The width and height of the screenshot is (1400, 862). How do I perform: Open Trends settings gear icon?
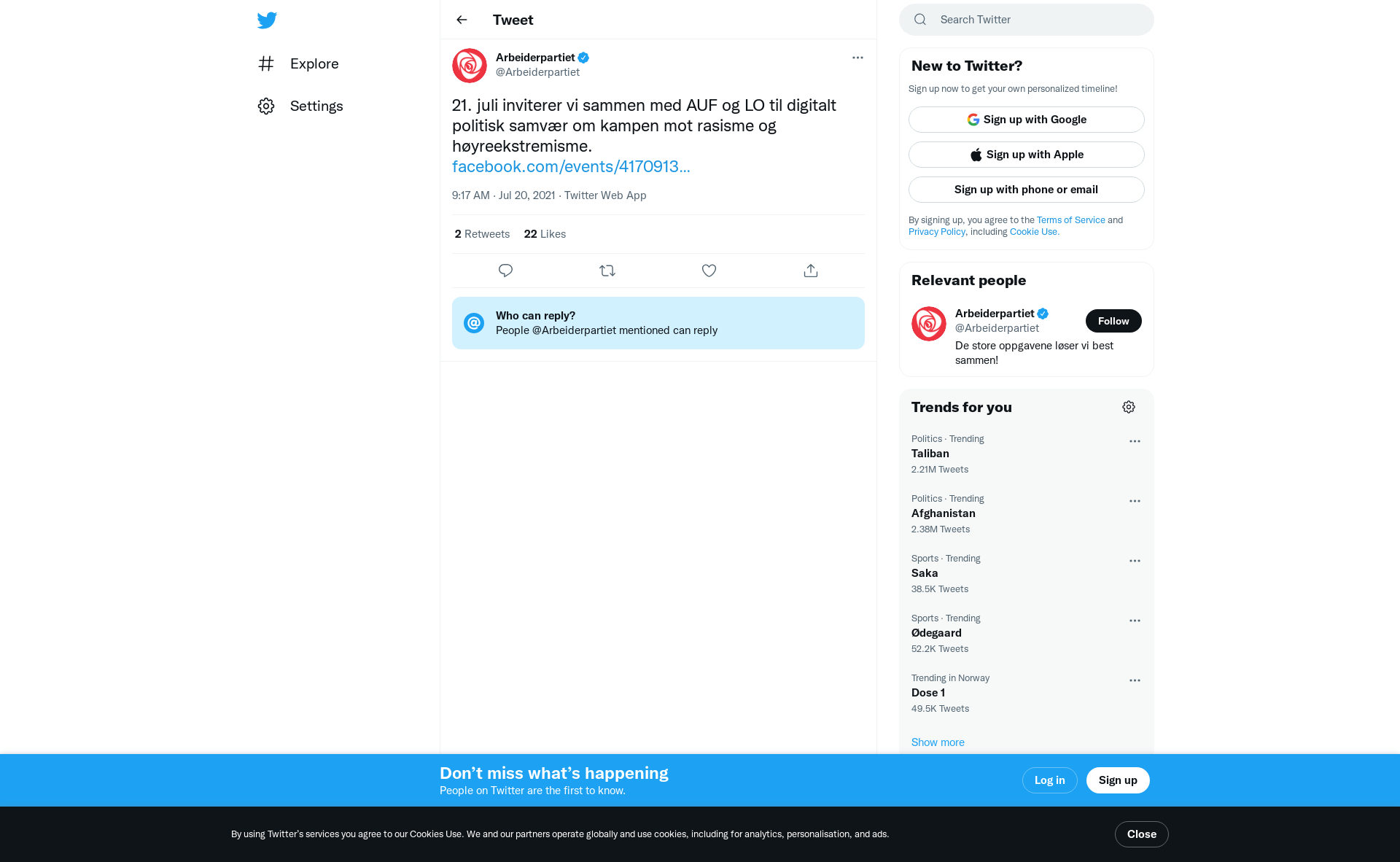tap(1129, 407)
